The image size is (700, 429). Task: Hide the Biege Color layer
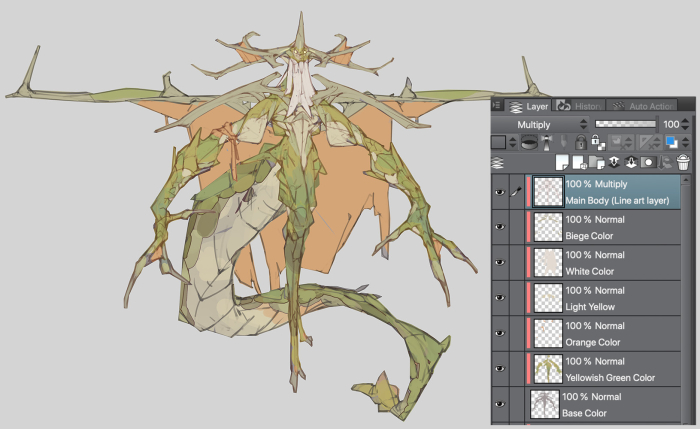coord(500,228)
